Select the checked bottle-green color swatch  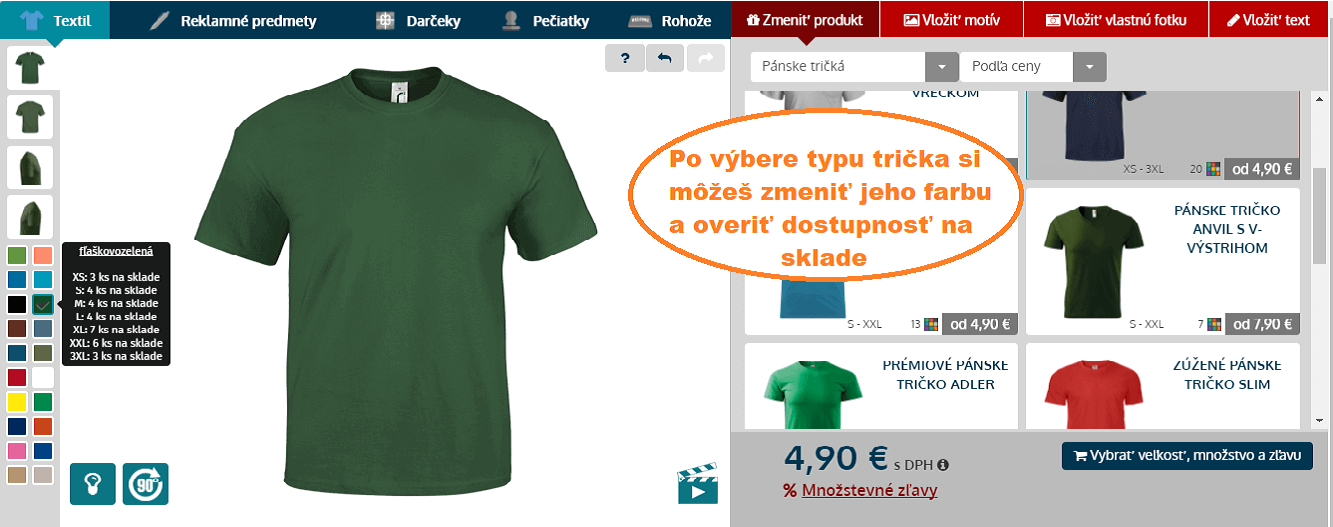(x=42, y=304)
